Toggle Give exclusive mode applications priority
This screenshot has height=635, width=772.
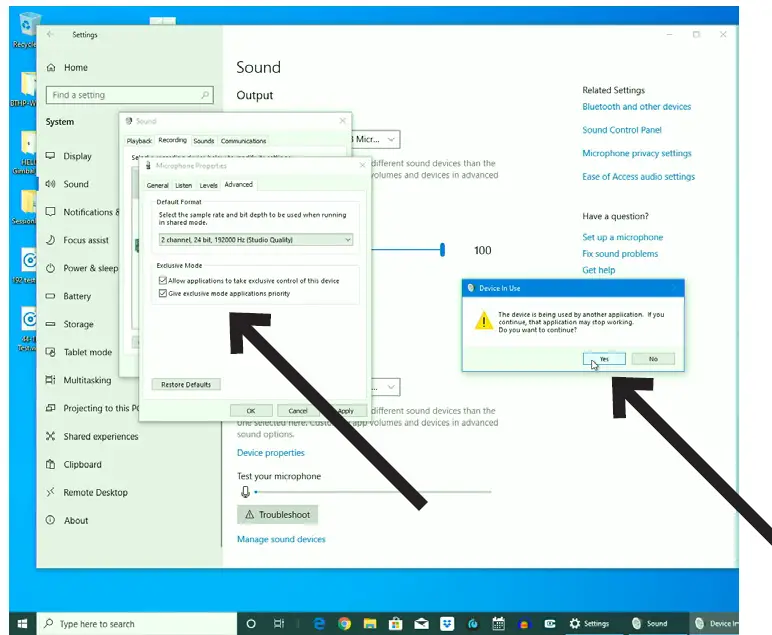162,293
